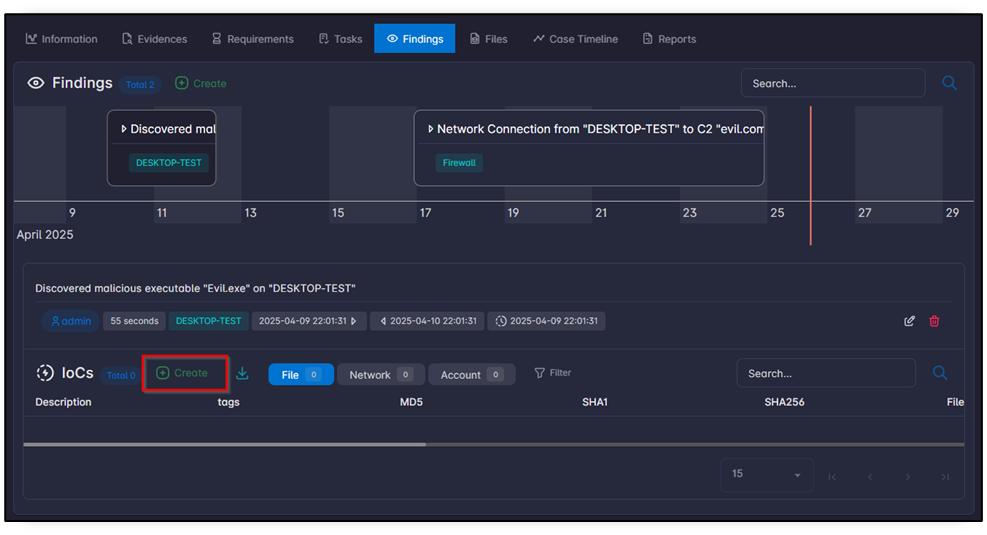Go to the Tasks tab

[x=341, y=39]
